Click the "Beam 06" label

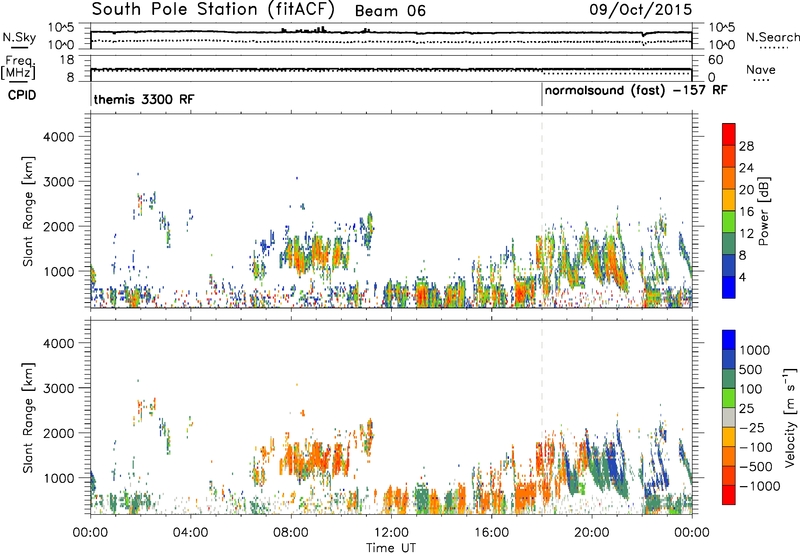(390, 11)
